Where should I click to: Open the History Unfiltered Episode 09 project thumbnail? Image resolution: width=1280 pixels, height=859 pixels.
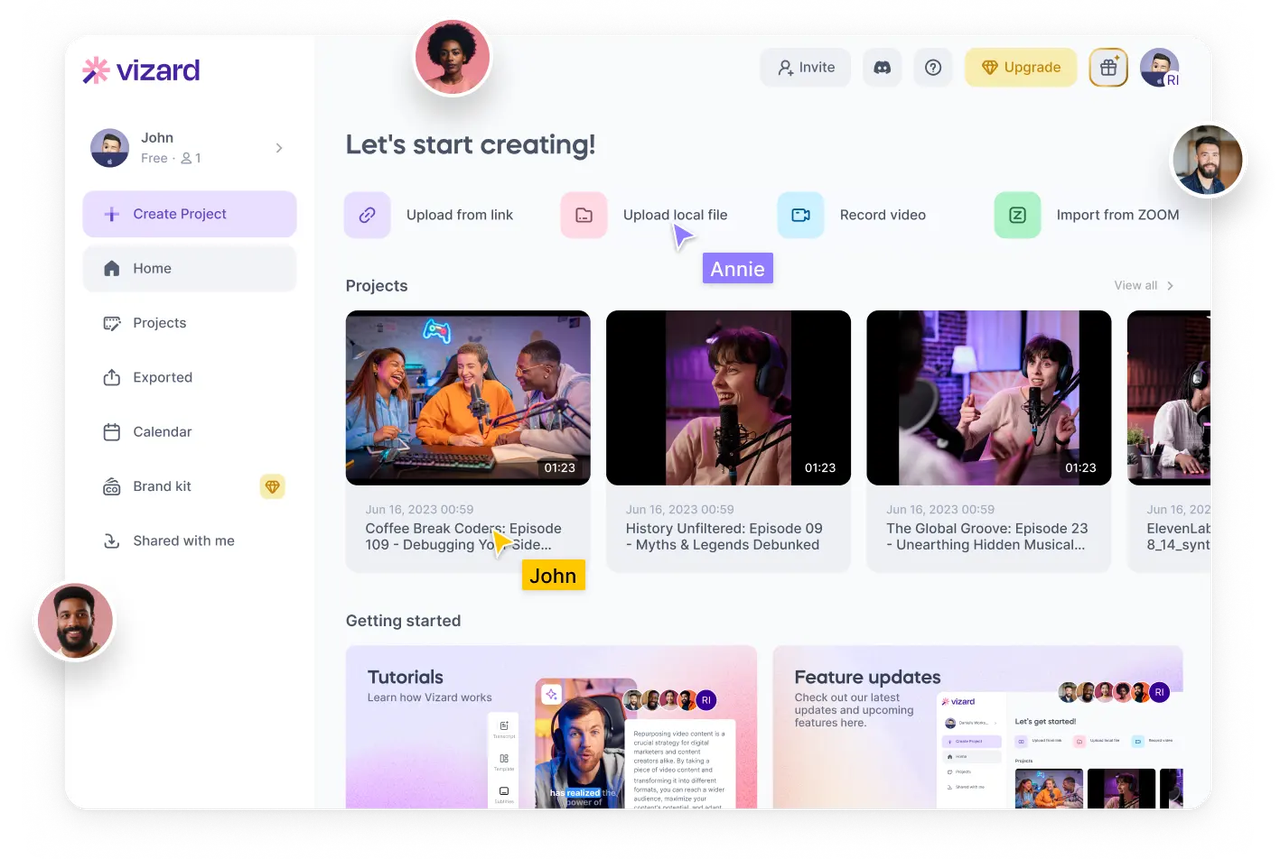(x=728, y=397)
